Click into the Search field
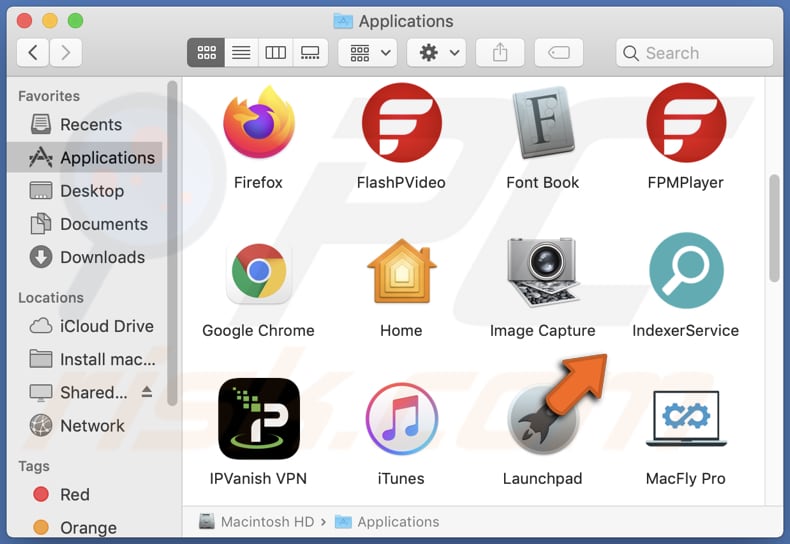The width and height of the screenshot is (790, 544). tap(694, 52)
